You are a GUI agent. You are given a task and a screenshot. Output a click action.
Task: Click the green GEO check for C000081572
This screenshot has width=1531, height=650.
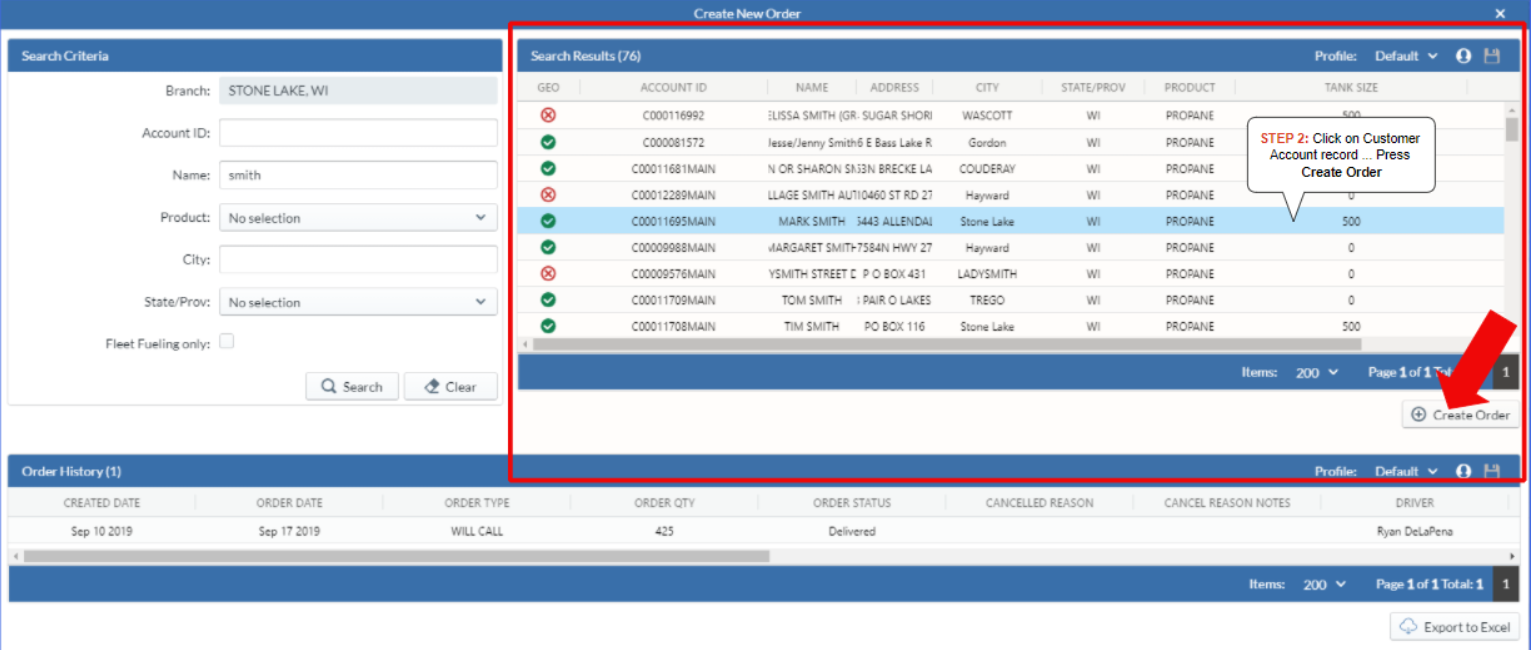tap(548, 142)
